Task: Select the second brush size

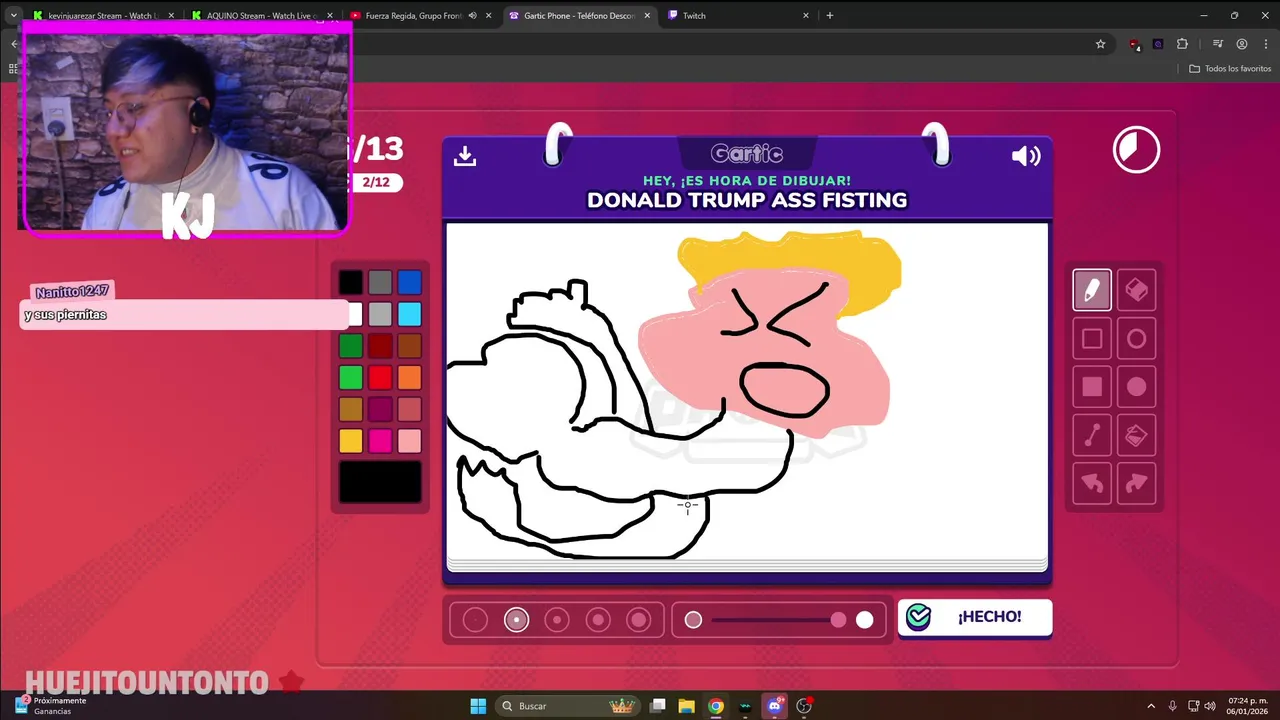Action: coord(516,620)
